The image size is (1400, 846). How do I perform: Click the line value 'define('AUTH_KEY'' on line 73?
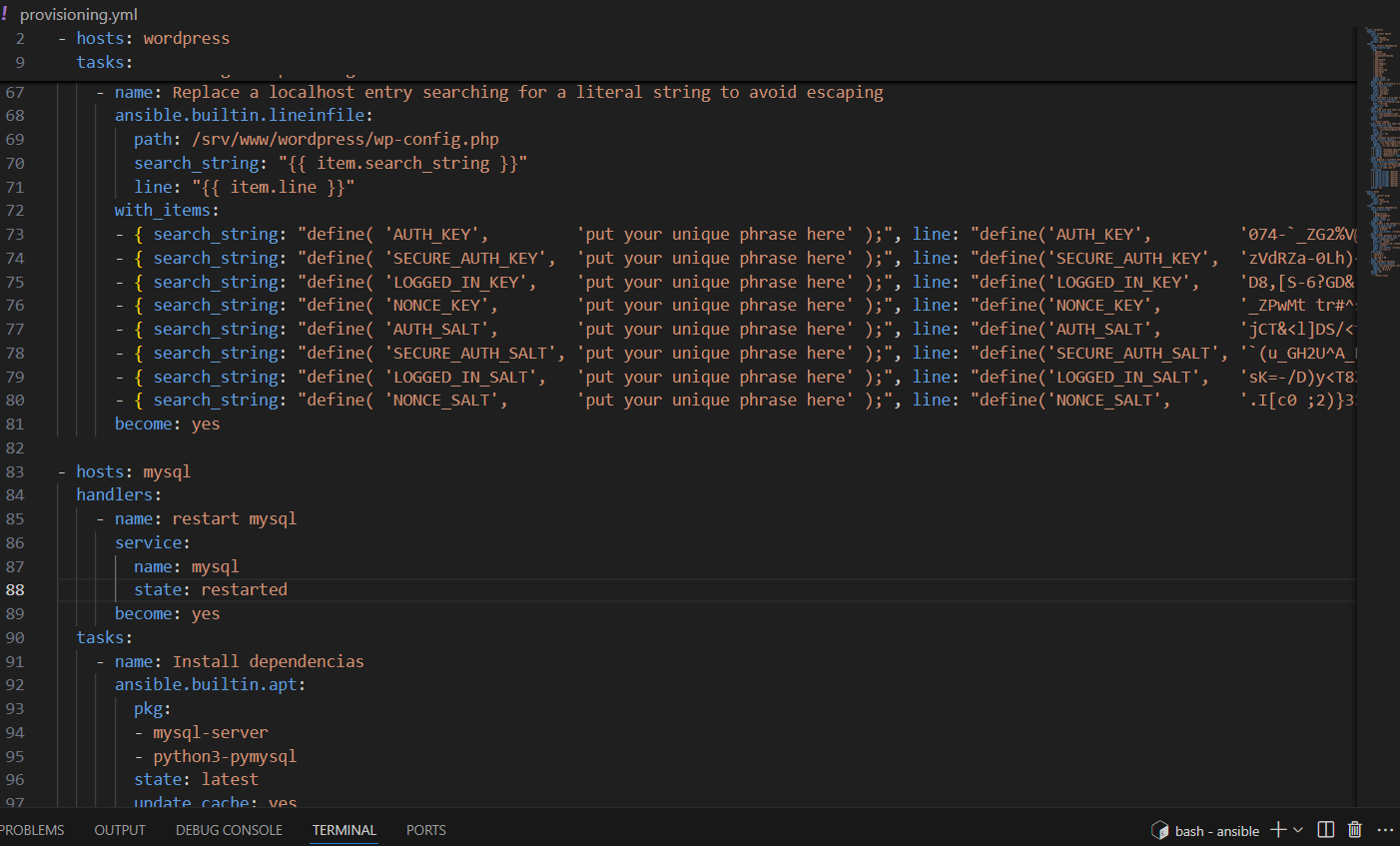[1061, 234]
